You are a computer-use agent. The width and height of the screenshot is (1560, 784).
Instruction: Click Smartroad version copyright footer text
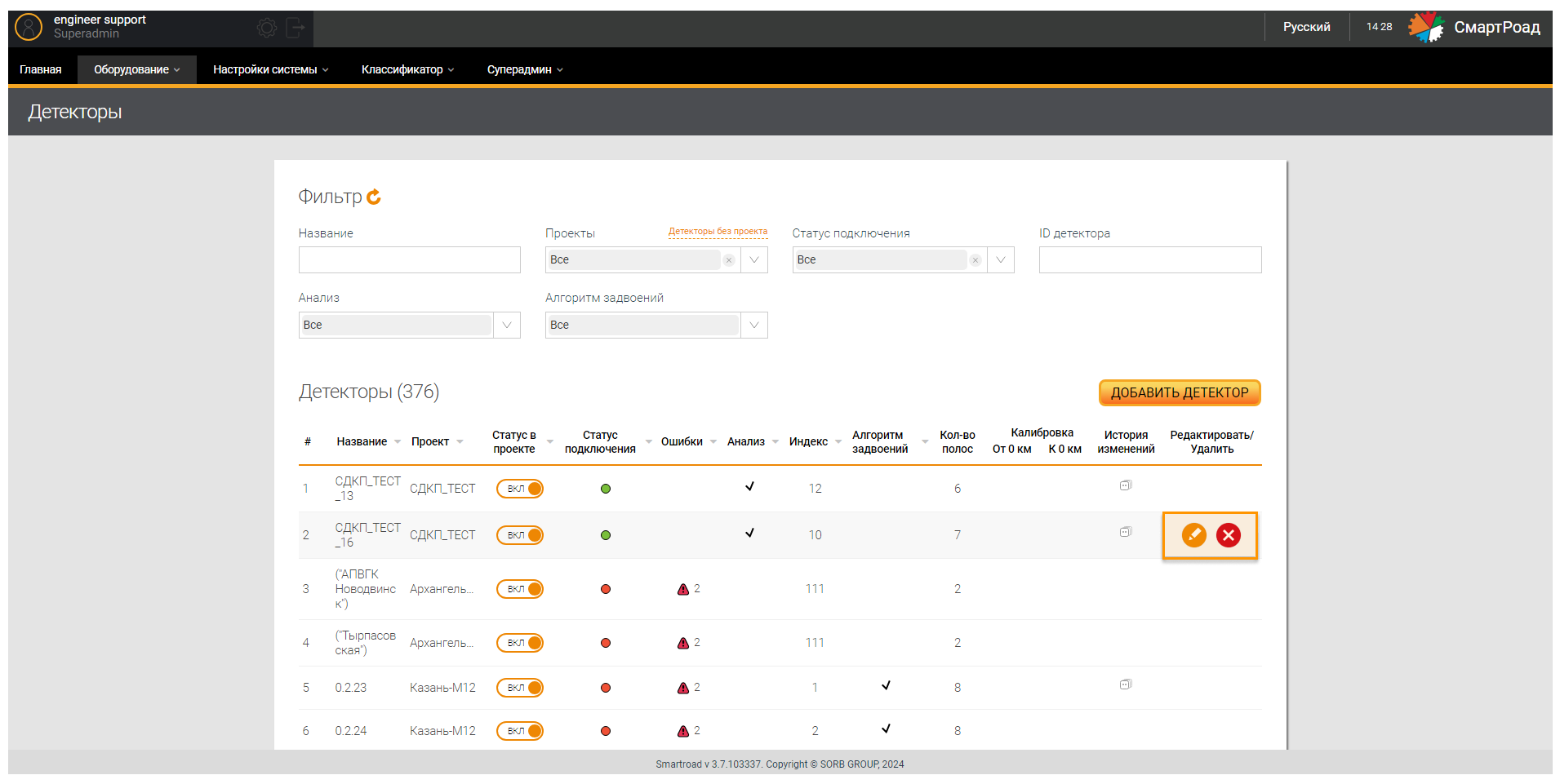click(x=780, y=764)
